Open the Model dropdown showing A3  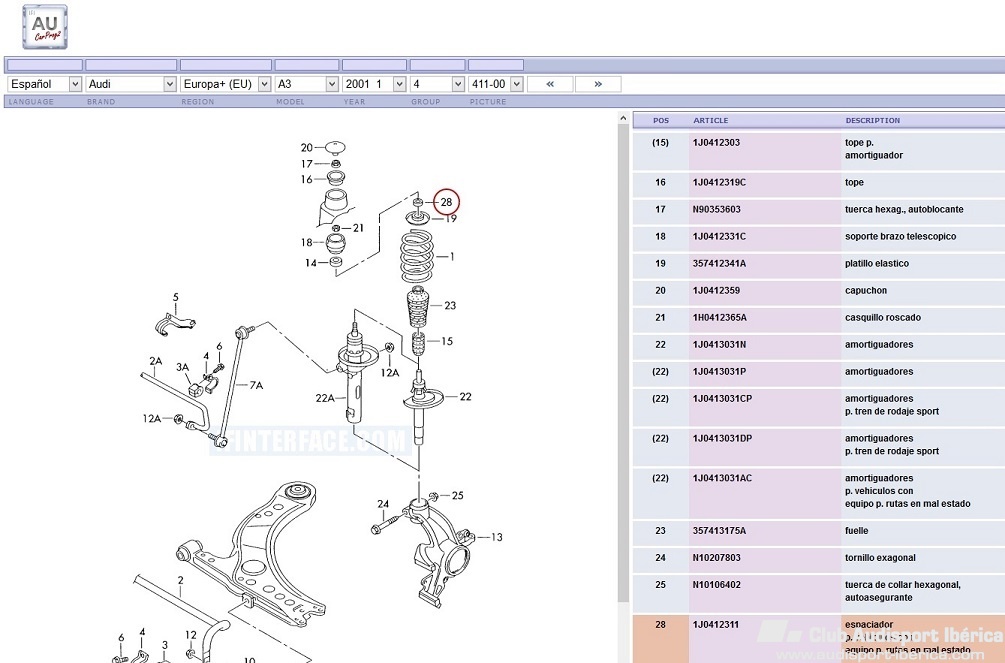click(x=306, y=84)
